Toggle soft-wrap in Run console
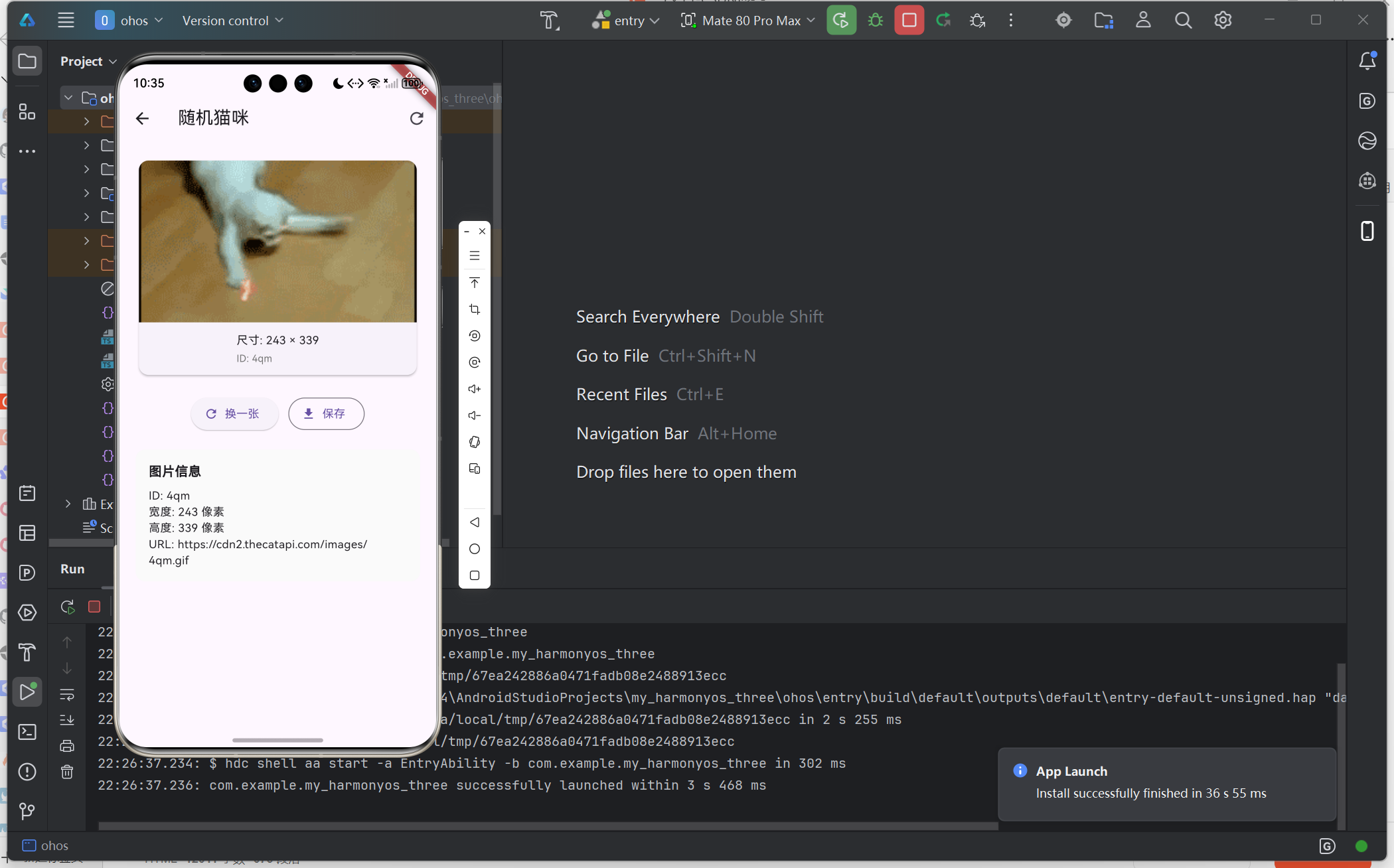Screen dimensions: 1394x868 coord(67,694)
